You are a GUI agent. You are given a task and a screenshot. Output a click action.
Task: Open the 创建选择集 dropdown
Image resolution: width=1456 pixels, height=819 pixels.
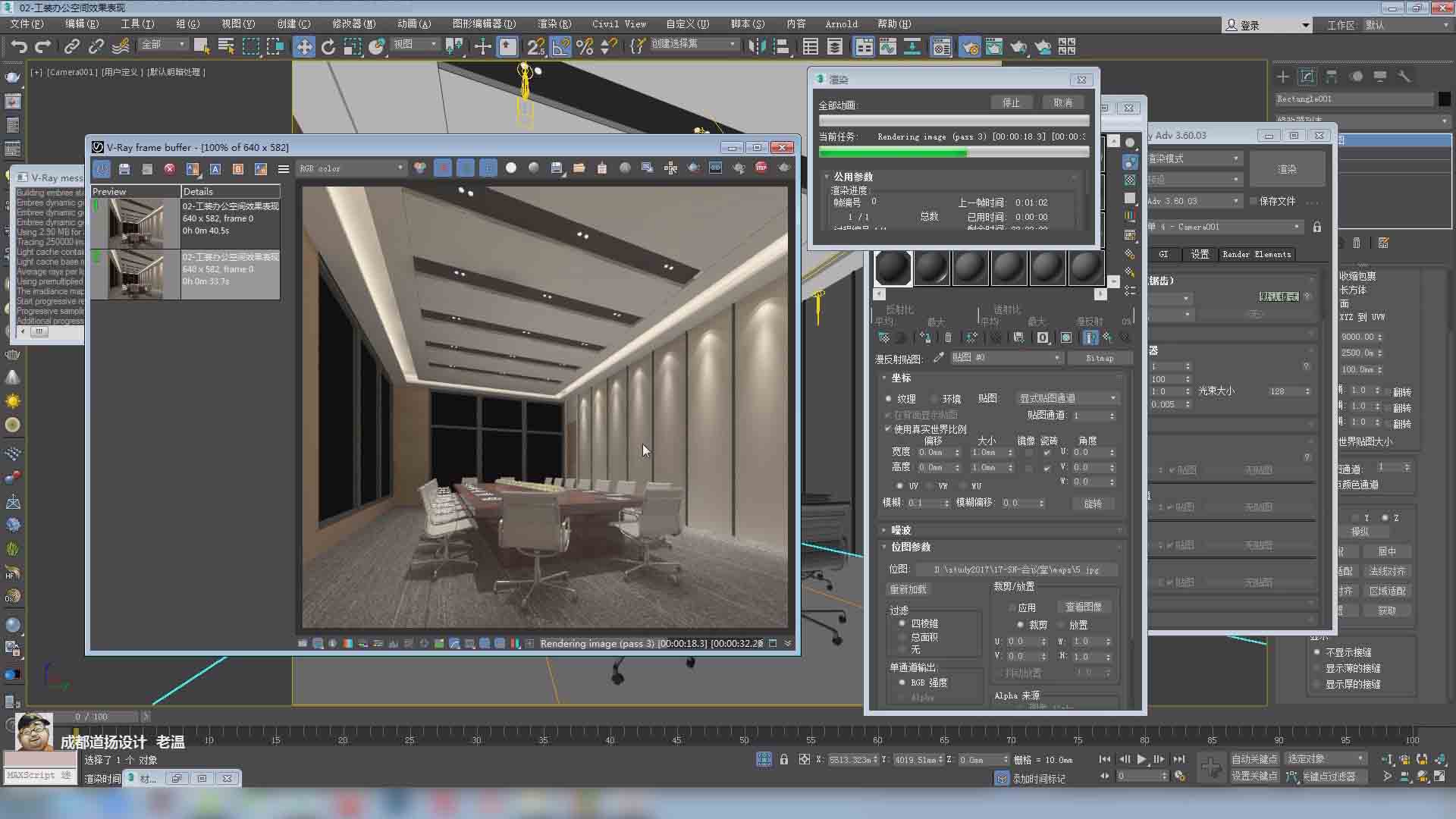[x=694, y=44]
